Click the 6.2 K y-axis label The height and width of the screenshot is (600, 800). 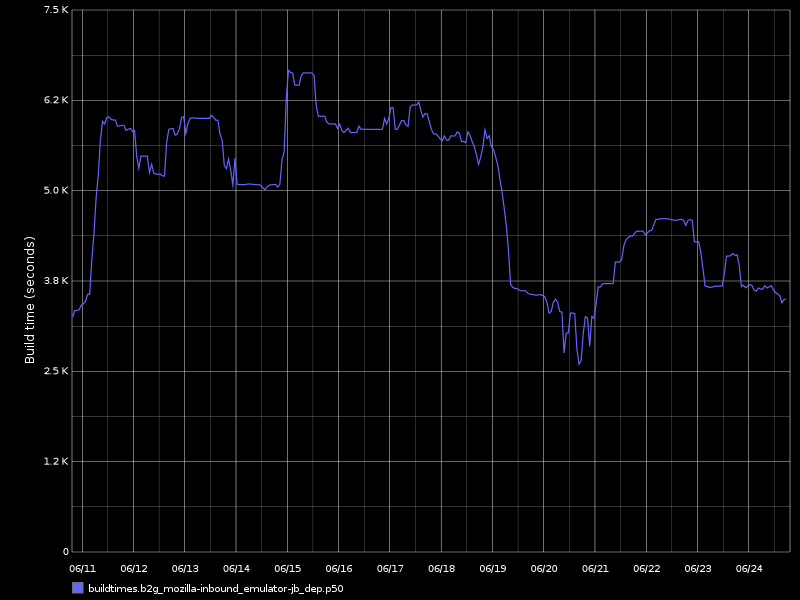[57, 100]
